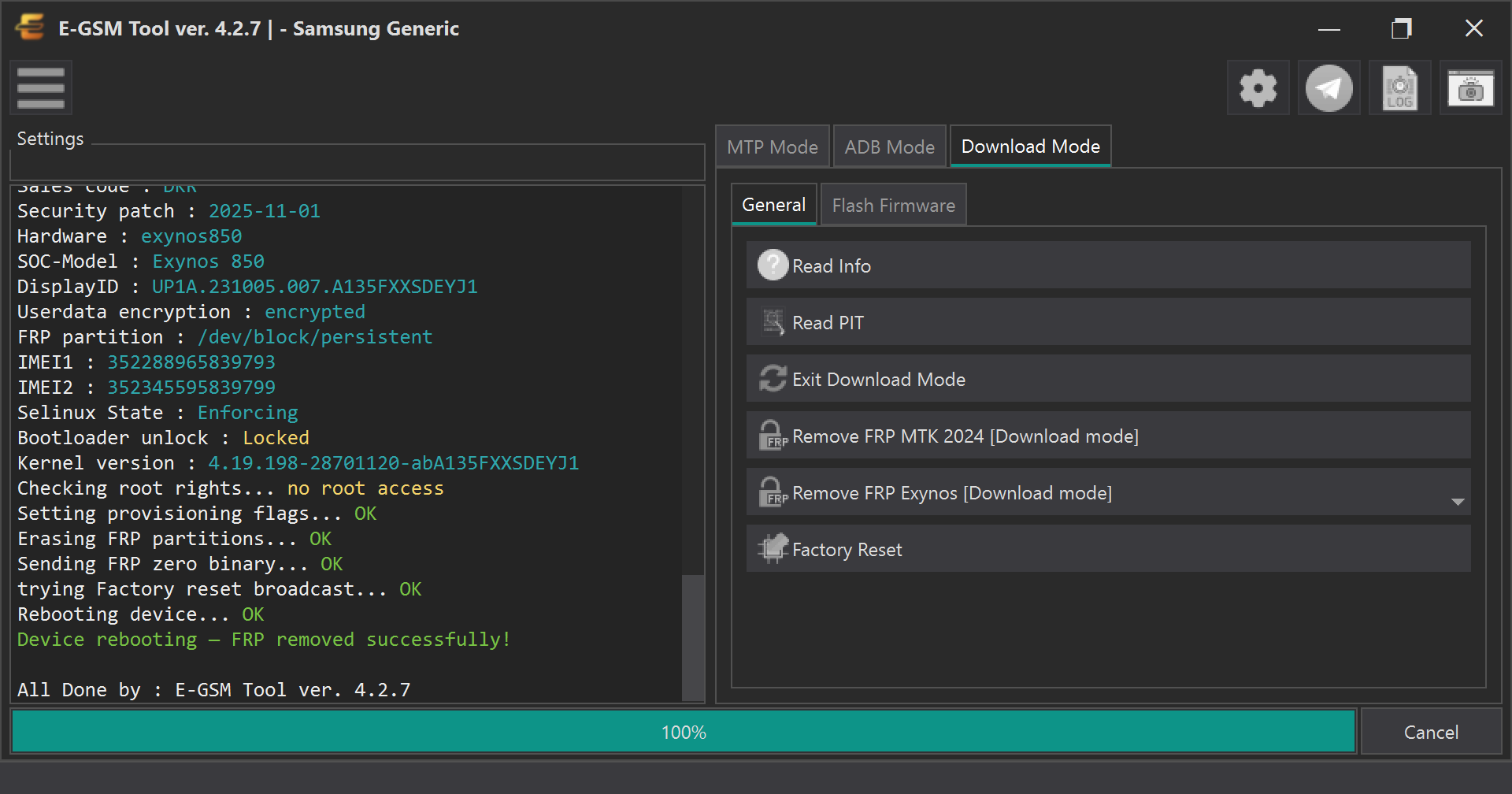Click the Read PIT magnifier icon
This screenshot has width=1512, height=794.
tap(773, 322)
